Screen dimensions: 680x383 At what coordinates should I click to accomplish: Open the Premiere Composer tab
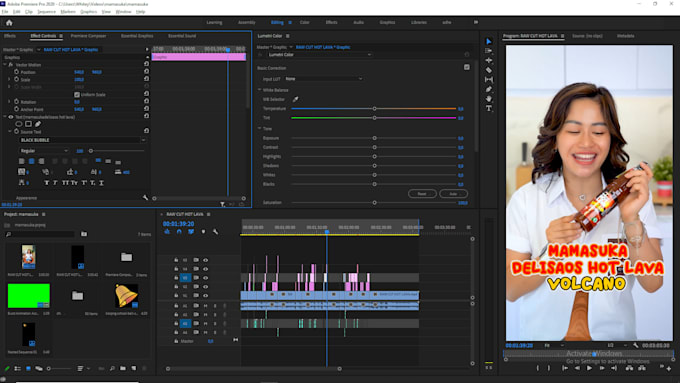88,36
